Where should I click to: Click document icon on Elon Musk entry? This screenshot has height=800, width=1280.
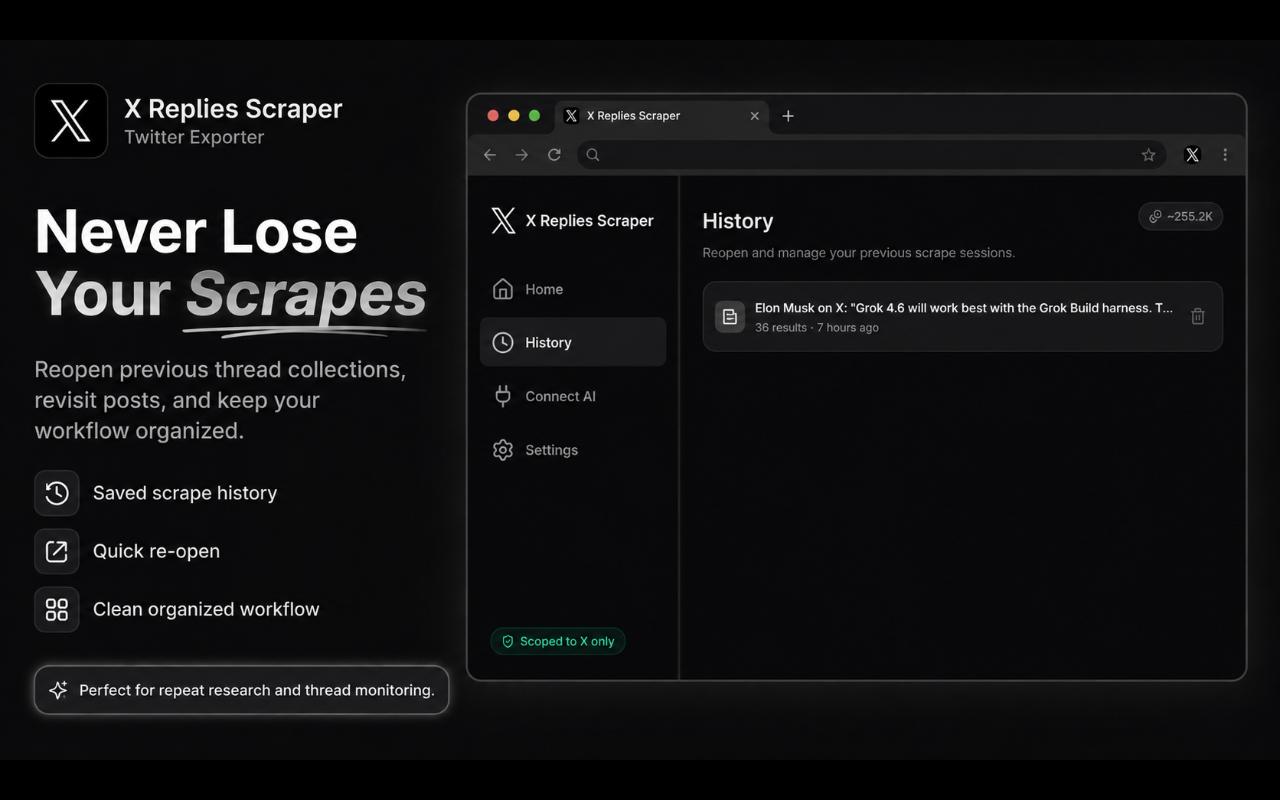[730, 317]
